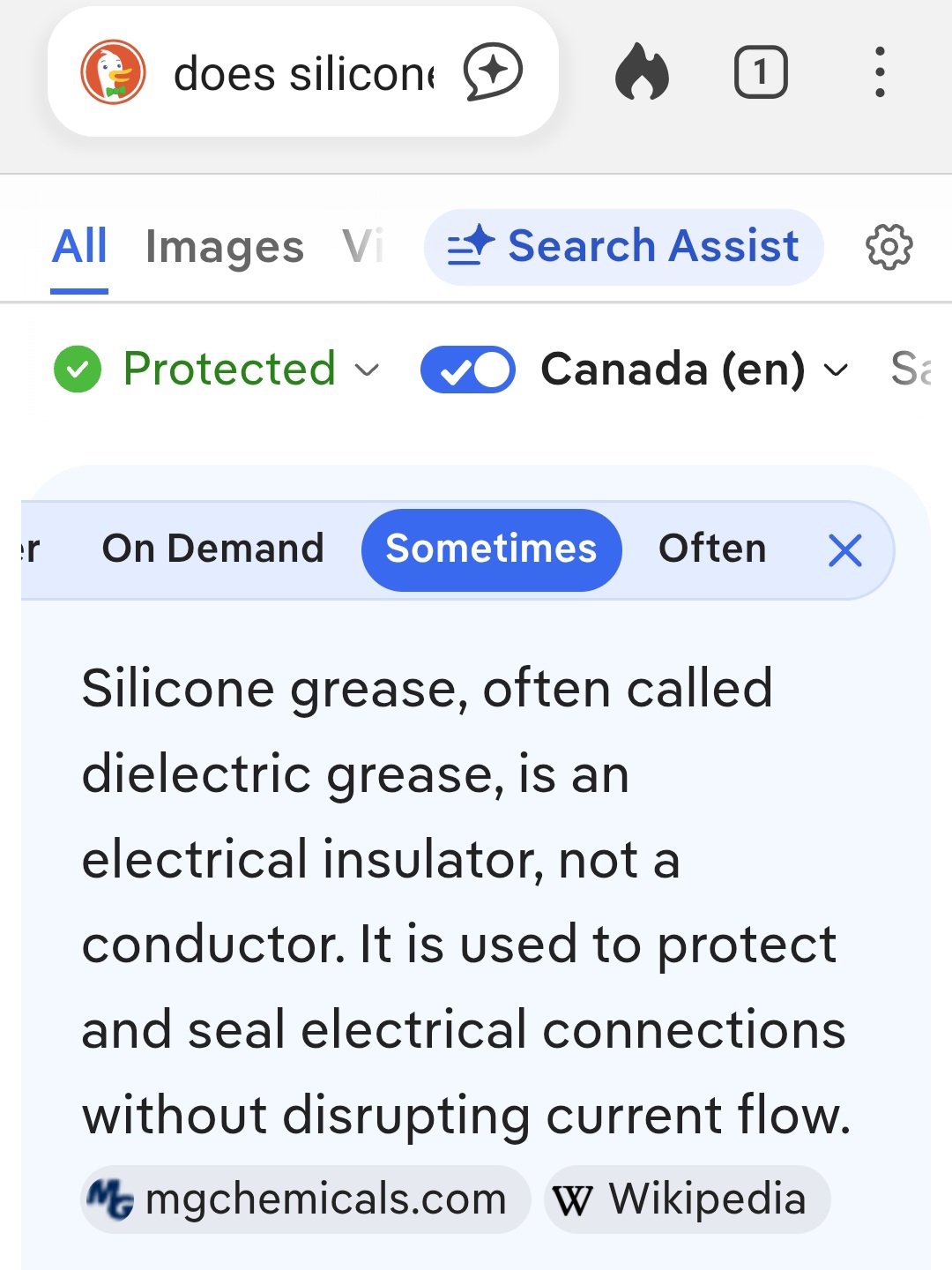Screen dimensions: 952x1270
Task: Open the partially visible Safe search dropdown
Action: pos(911,370)
